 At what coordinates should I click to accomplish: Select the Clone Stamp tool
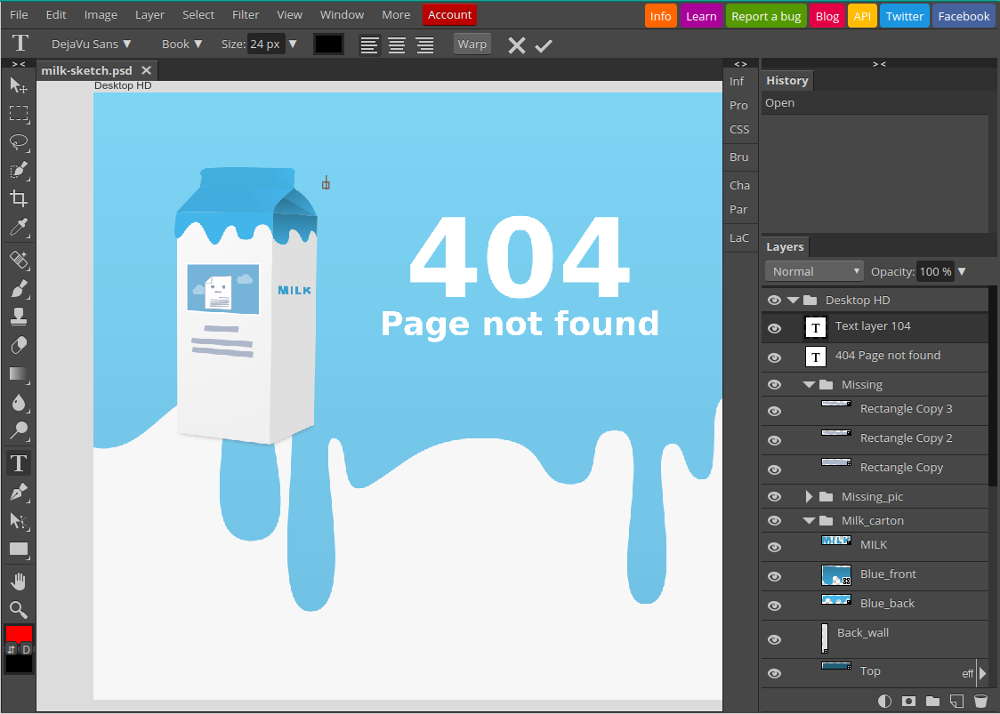(x=18, y=316)
